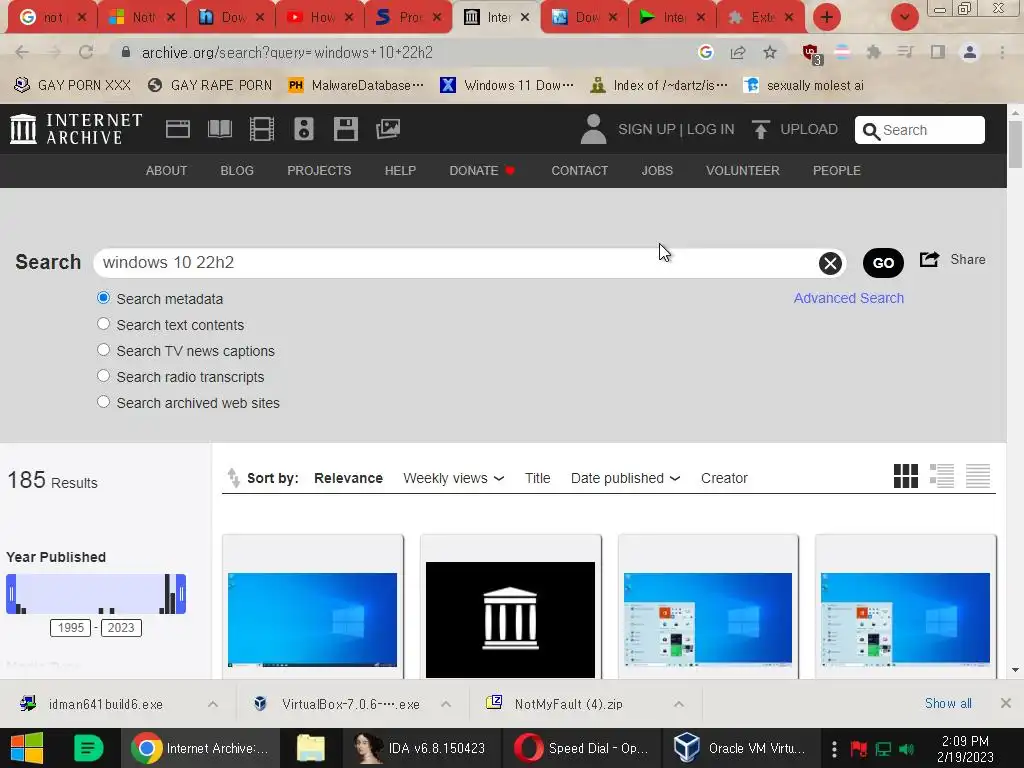Open IDA v6.8 taskbar item
1024x768 pixels.
(x=423, y=748)
